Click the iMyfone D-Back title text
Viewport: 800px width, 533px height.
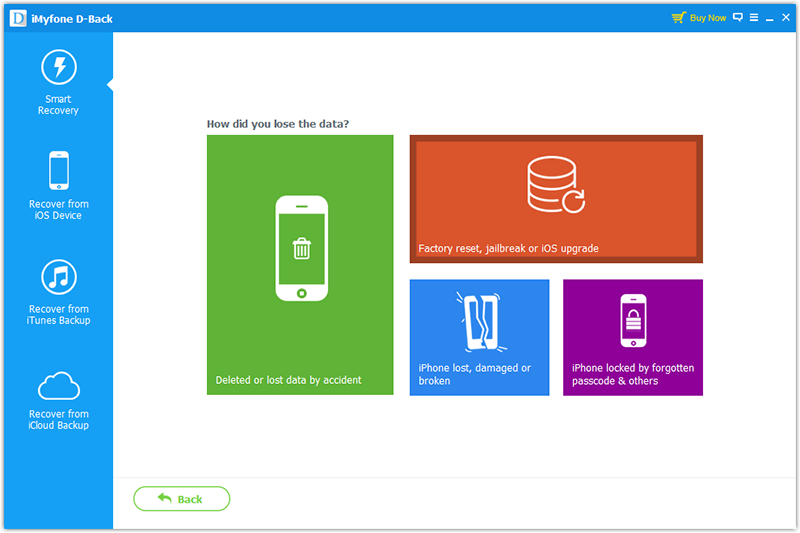coord(72,19)
